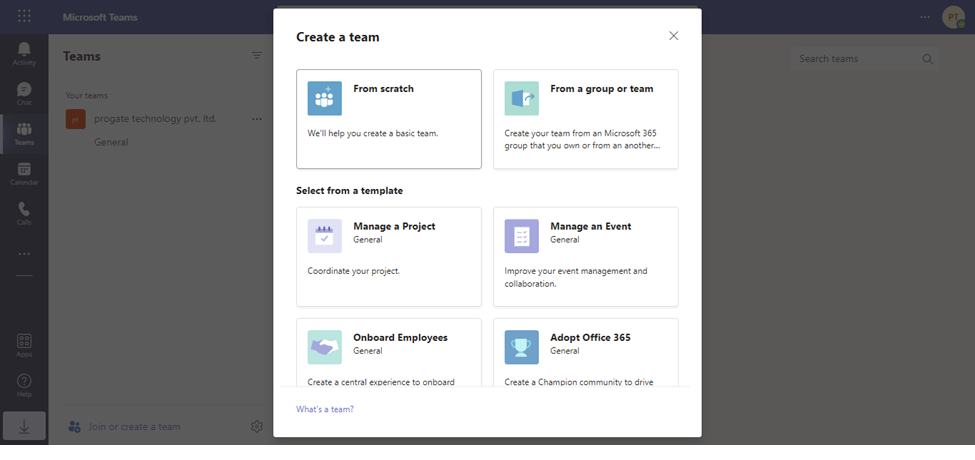
Task: Open progate technology team more options
Action: coord(257,119)
